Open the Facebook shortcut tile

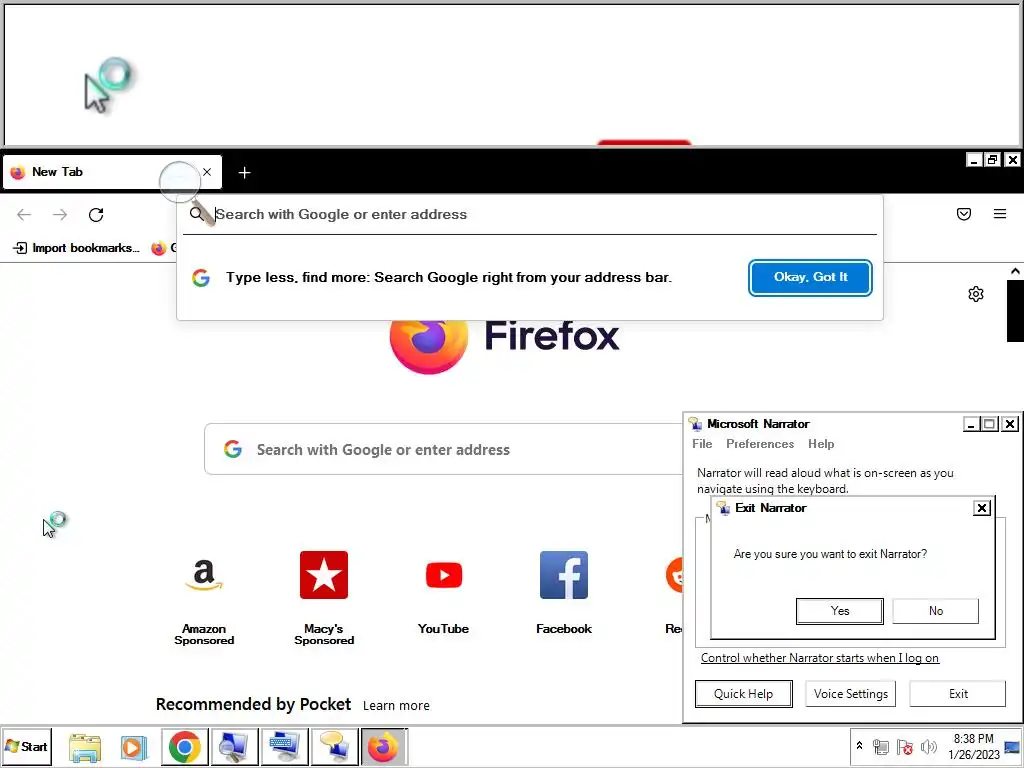pos(564,593)
